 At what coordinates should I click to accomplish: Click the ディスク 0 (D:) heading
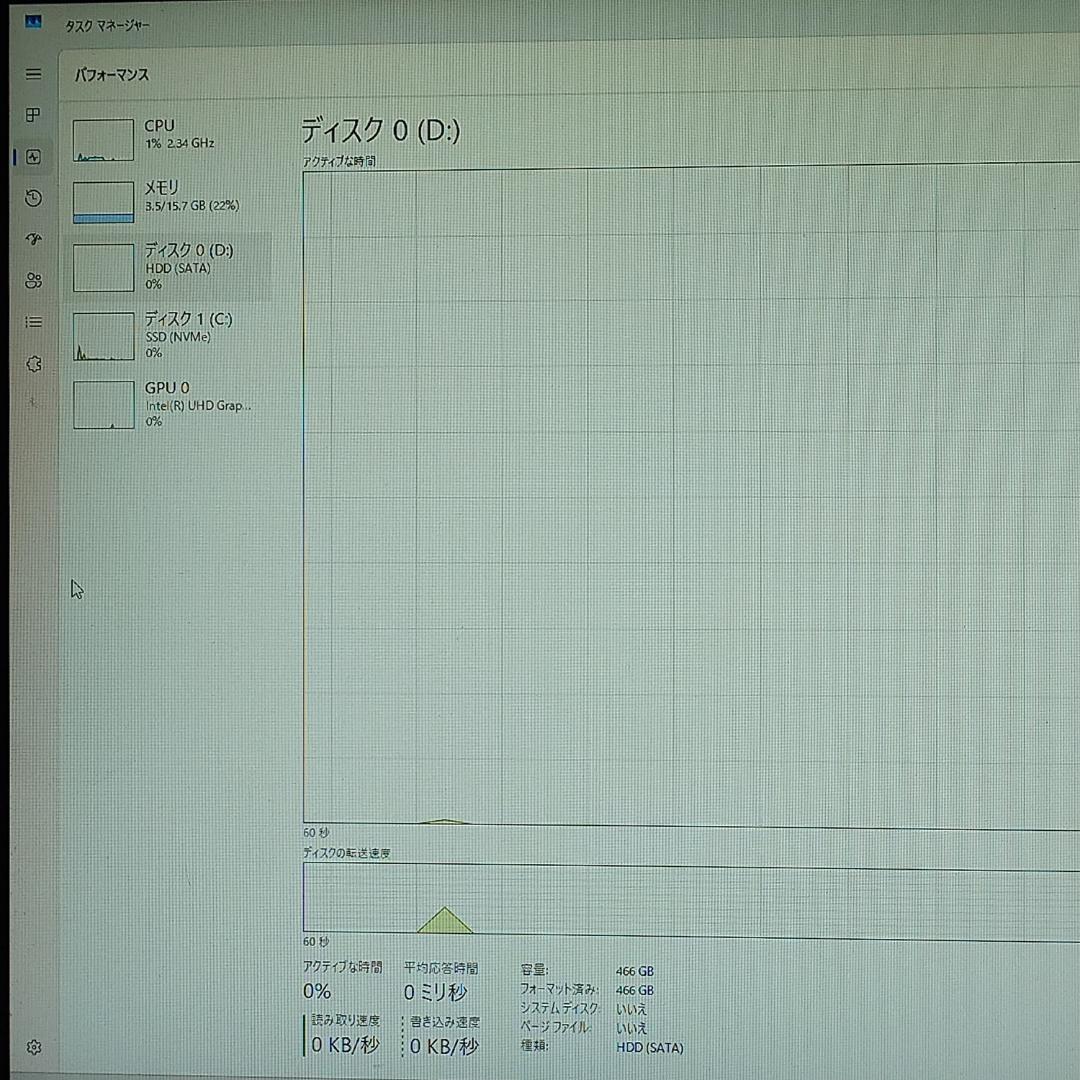380,130
